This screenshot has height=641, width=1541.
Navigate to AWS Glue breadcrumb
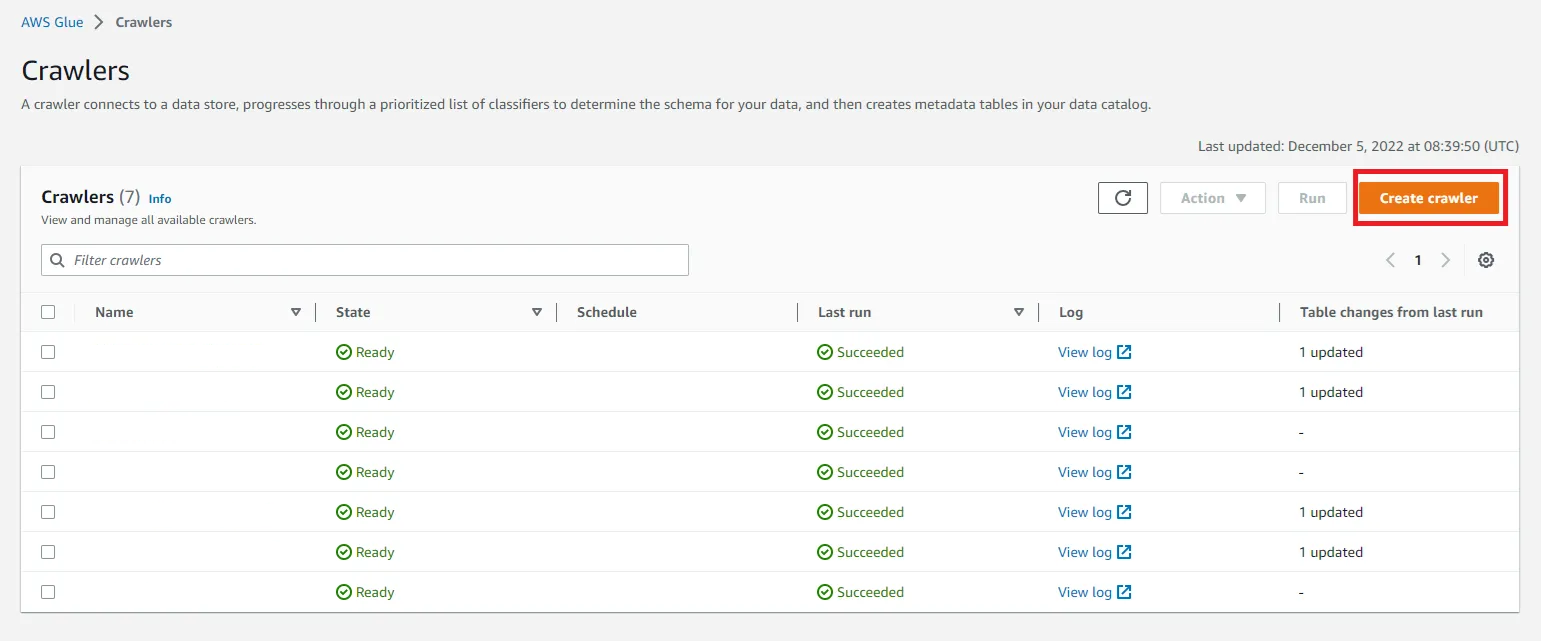click(x=52, y=22)
